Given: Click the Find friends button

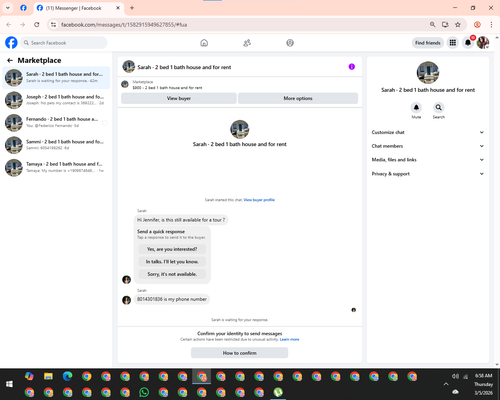Looking at the screenshot, I should click(428, 43).
